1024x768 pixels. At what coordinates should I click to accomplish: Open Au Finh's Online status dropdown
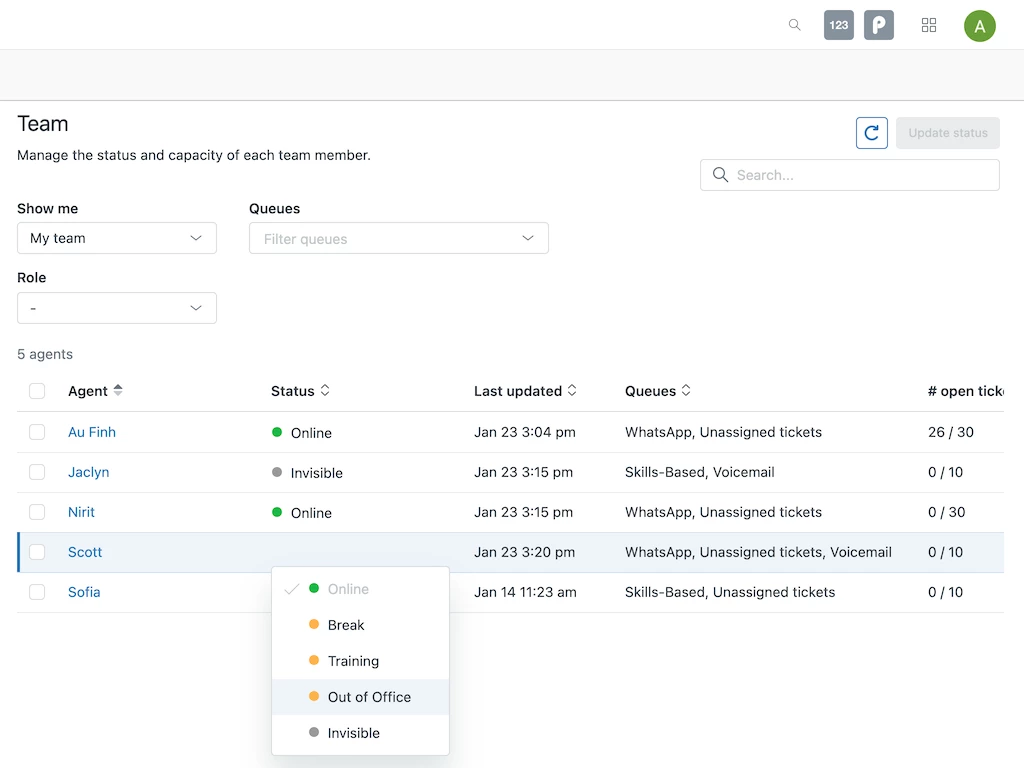coord(302,432)
